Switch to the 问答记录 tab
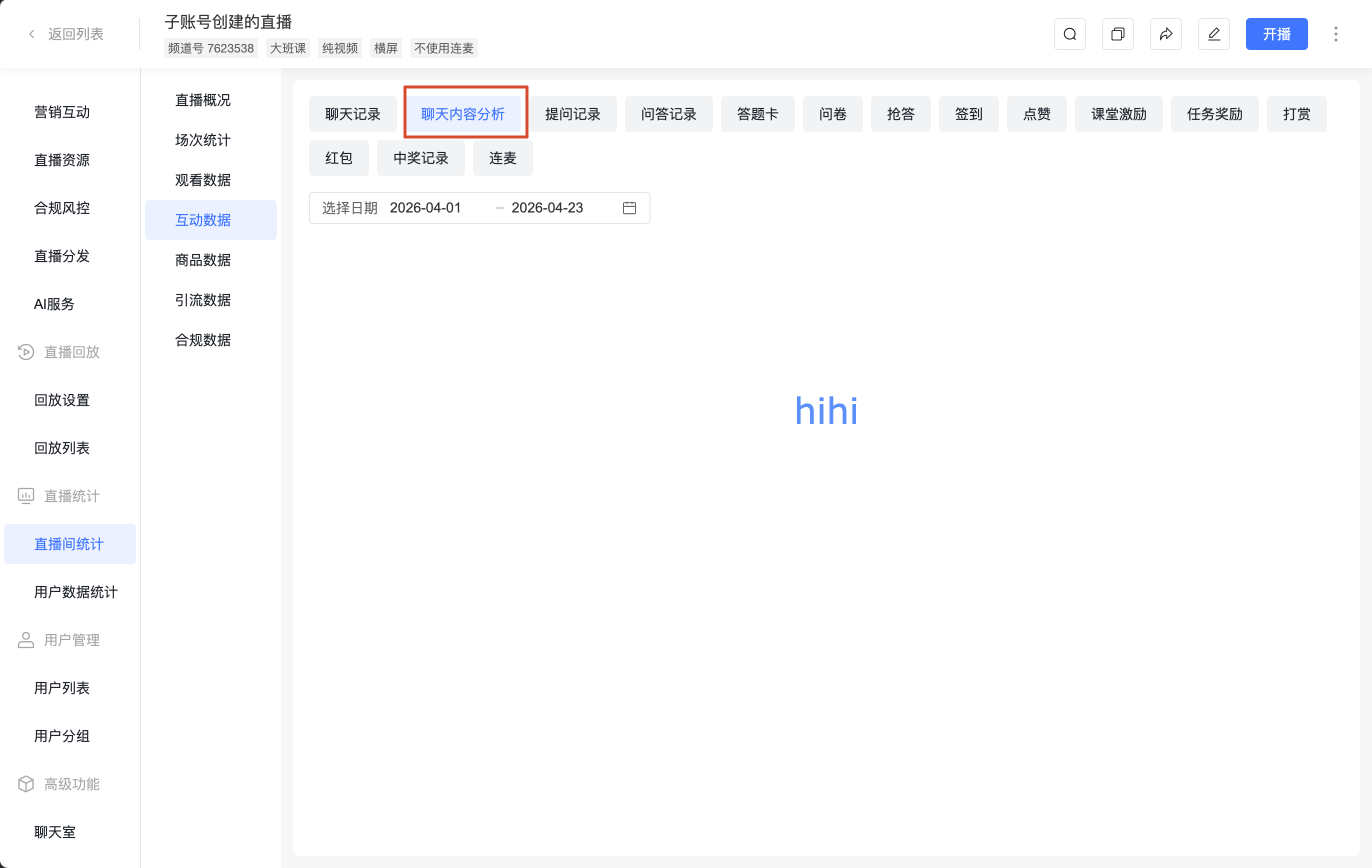The width and height of the screenshot is (1372, 868). [x=668, y=114]
